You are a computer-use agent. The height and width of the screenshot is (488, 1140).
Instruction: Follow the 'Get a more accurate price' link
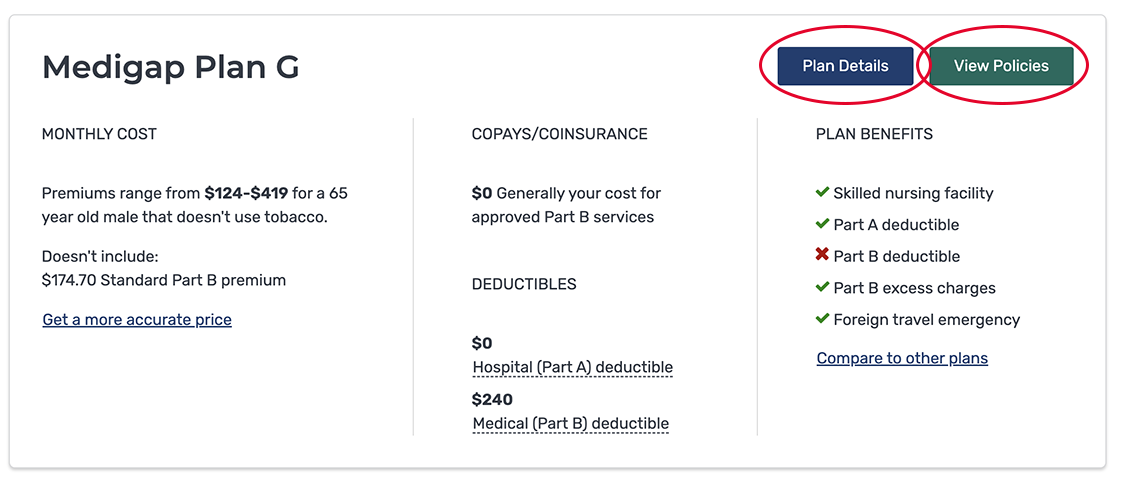coord(137,320)
